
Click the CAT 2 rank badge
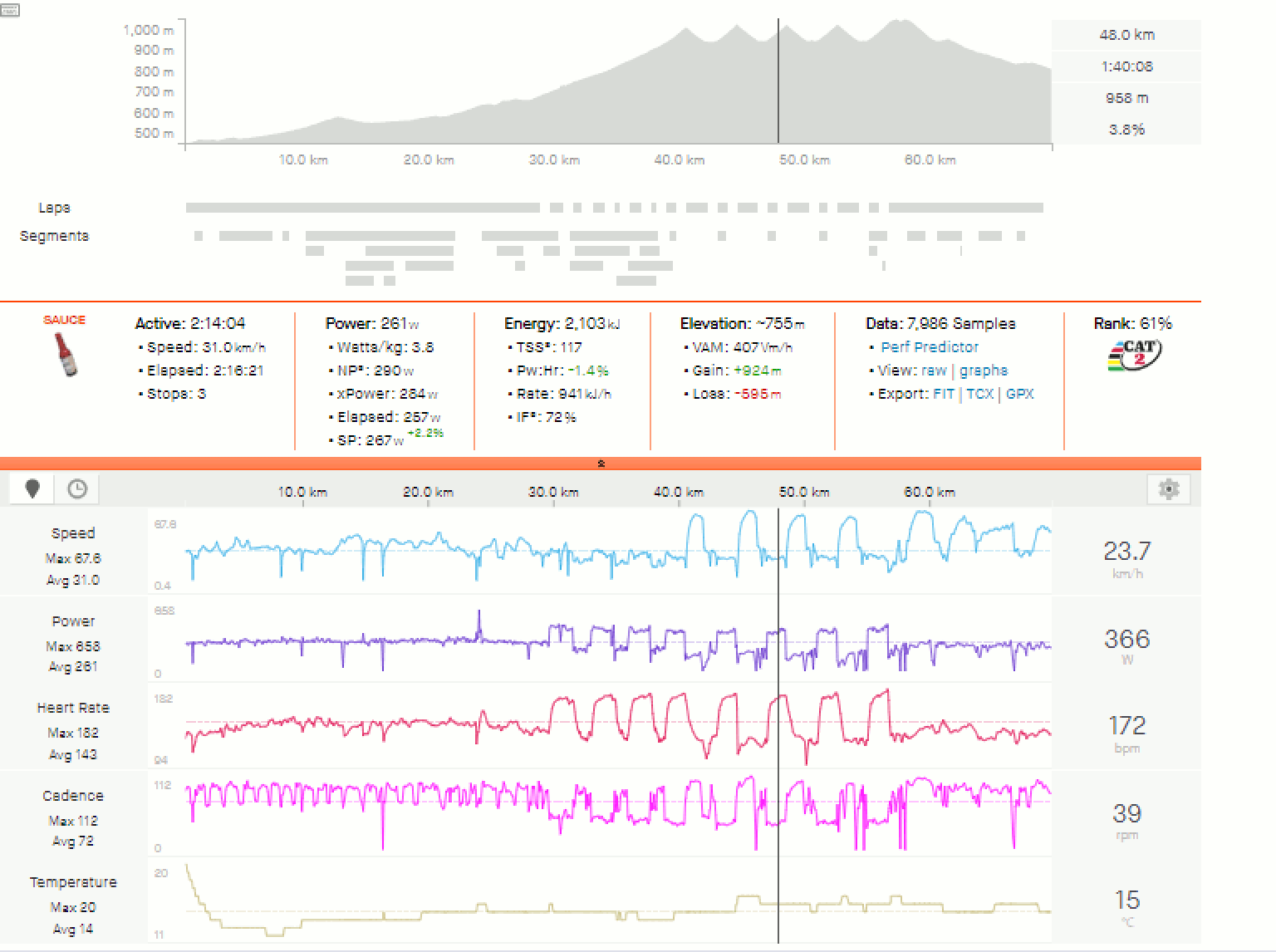point(1134,355)
